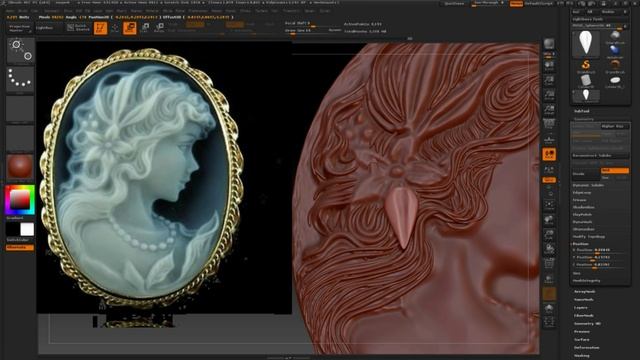This screenshot has height=360, width=640.
Task: Toggle the Floor grid icon
Action: (549, 140)
